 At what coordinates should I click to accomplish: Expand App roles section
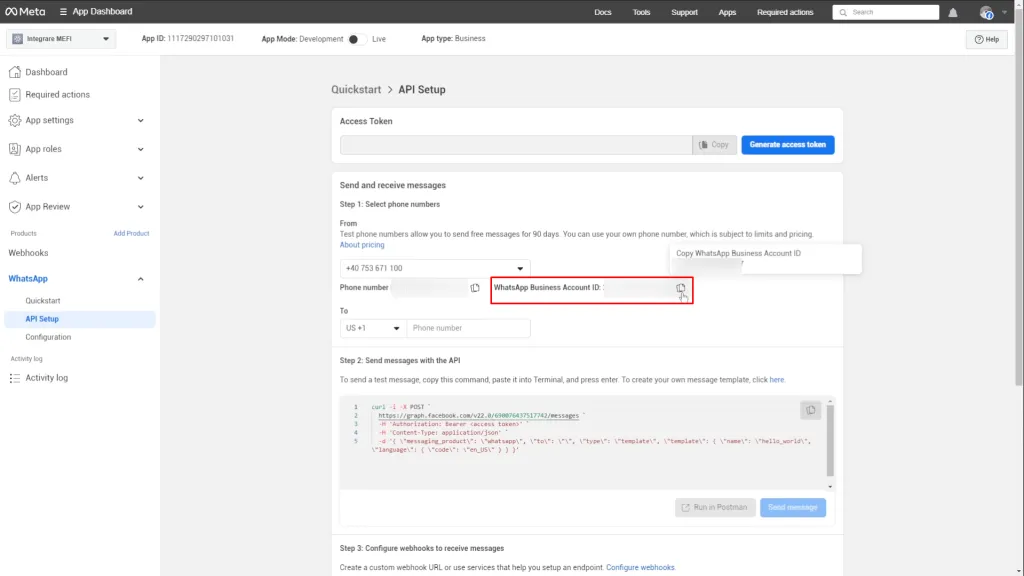point(140,149)
